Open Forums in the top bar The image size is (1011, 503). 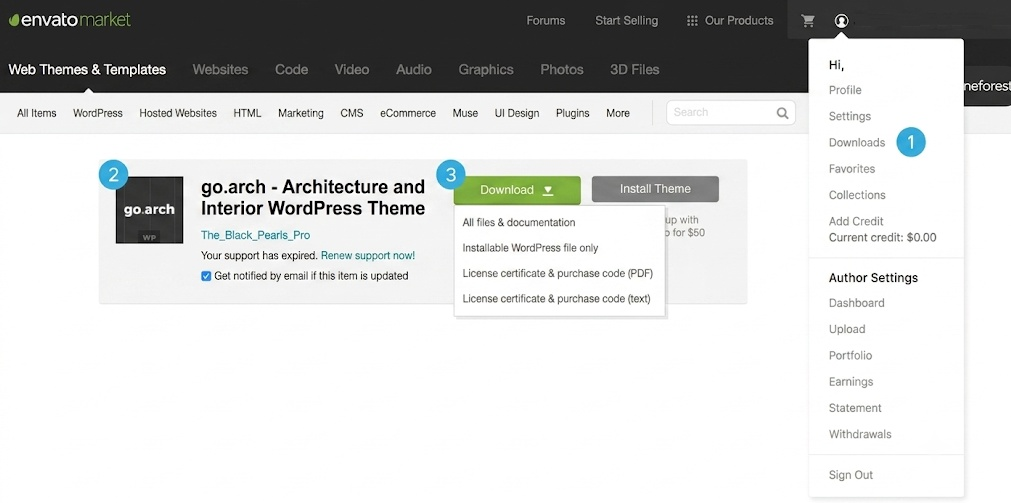545,21
